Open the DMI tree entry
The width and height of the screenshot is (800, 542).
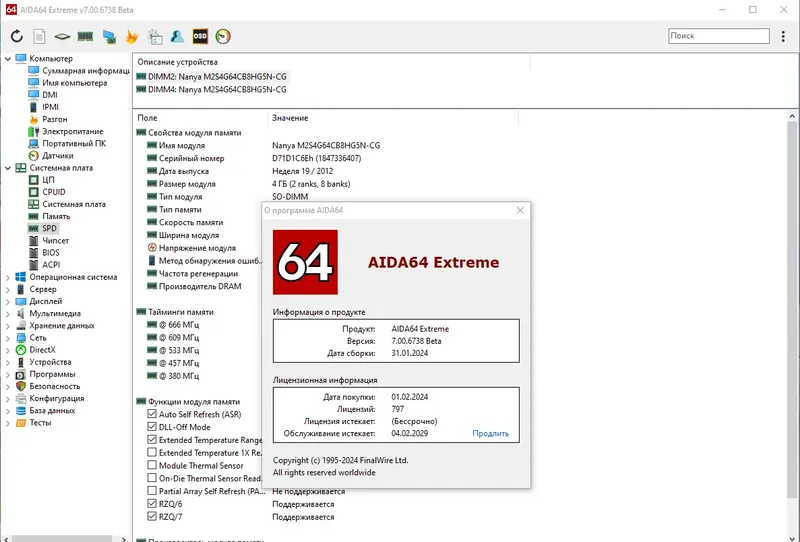tap(50, 95)
